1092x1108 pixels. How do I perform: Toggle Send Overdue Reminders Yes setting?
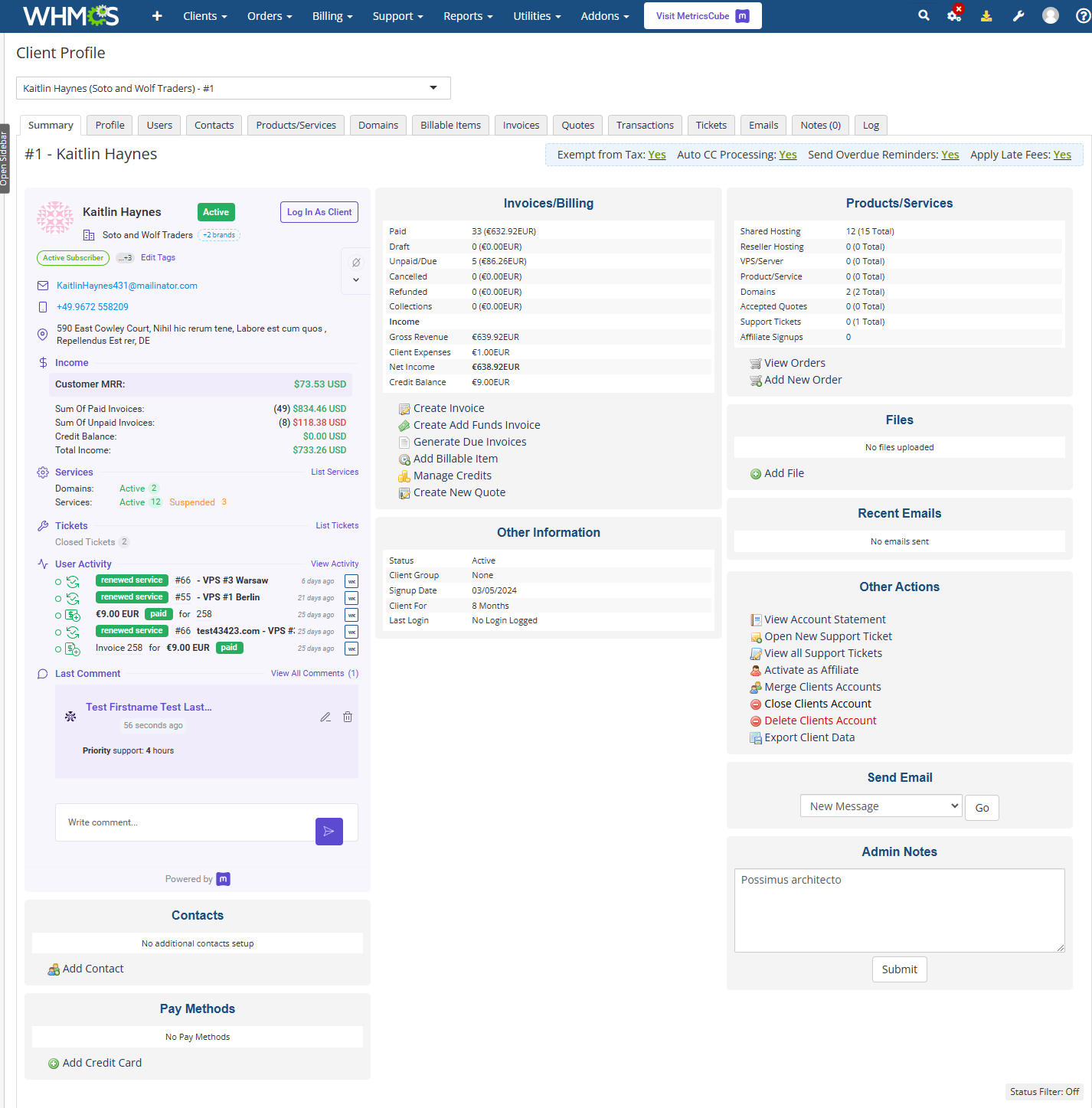(950, 155)
